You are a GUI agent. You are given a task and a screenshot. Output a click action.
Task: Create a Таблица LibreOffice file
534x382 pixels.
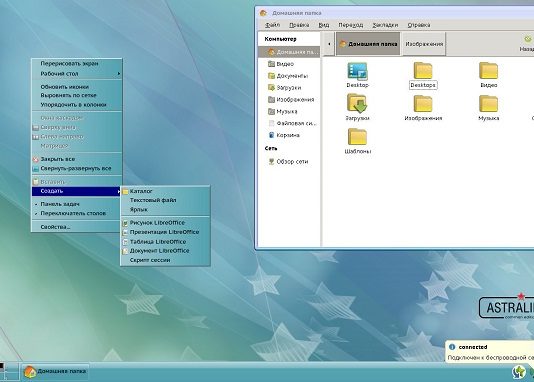click(x=165, y=242)
